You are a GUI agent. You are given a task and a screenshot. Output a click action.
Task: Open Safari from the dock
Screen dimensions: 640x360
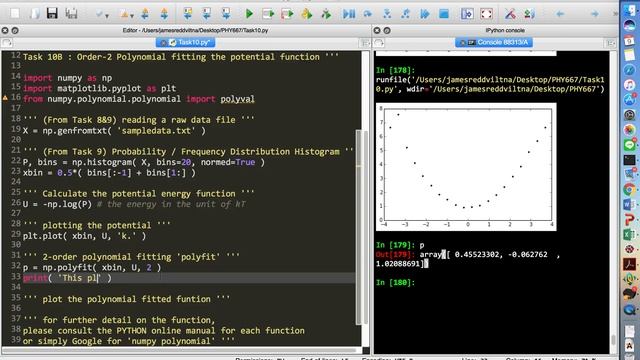coord(629,70)
